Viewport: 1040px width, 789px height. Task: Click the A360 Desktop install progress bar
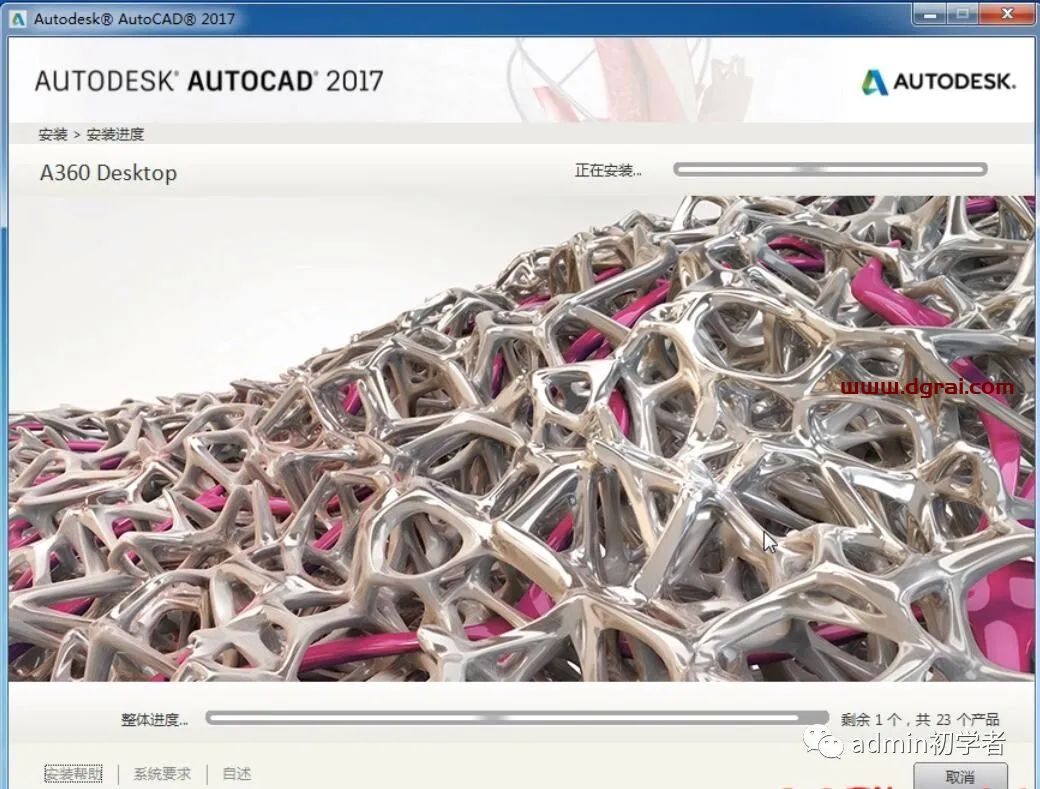pos(830,170)
